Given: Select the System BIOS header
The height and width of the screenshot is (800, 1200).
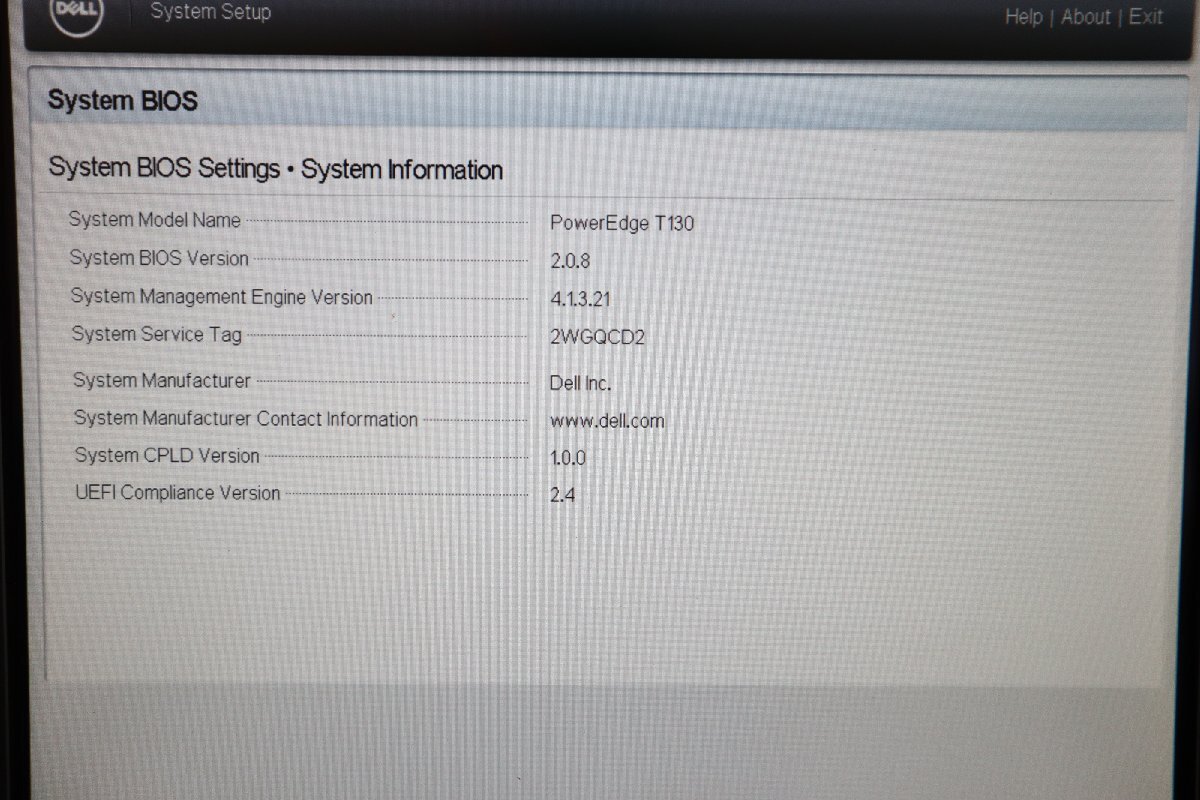Looking at the screenshot, I should click(122, 101).
